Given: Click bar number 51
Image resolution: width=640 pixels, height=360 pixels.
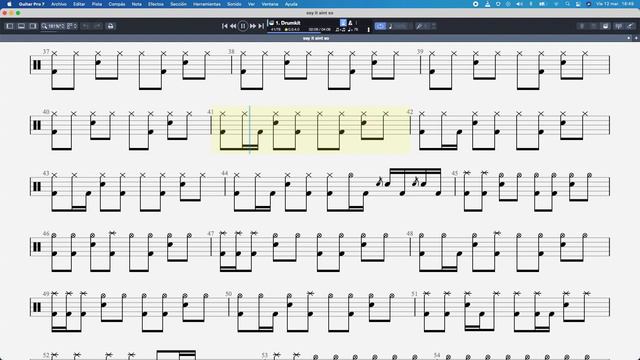Looking at the screenshot, I should (x=415, y=293).
